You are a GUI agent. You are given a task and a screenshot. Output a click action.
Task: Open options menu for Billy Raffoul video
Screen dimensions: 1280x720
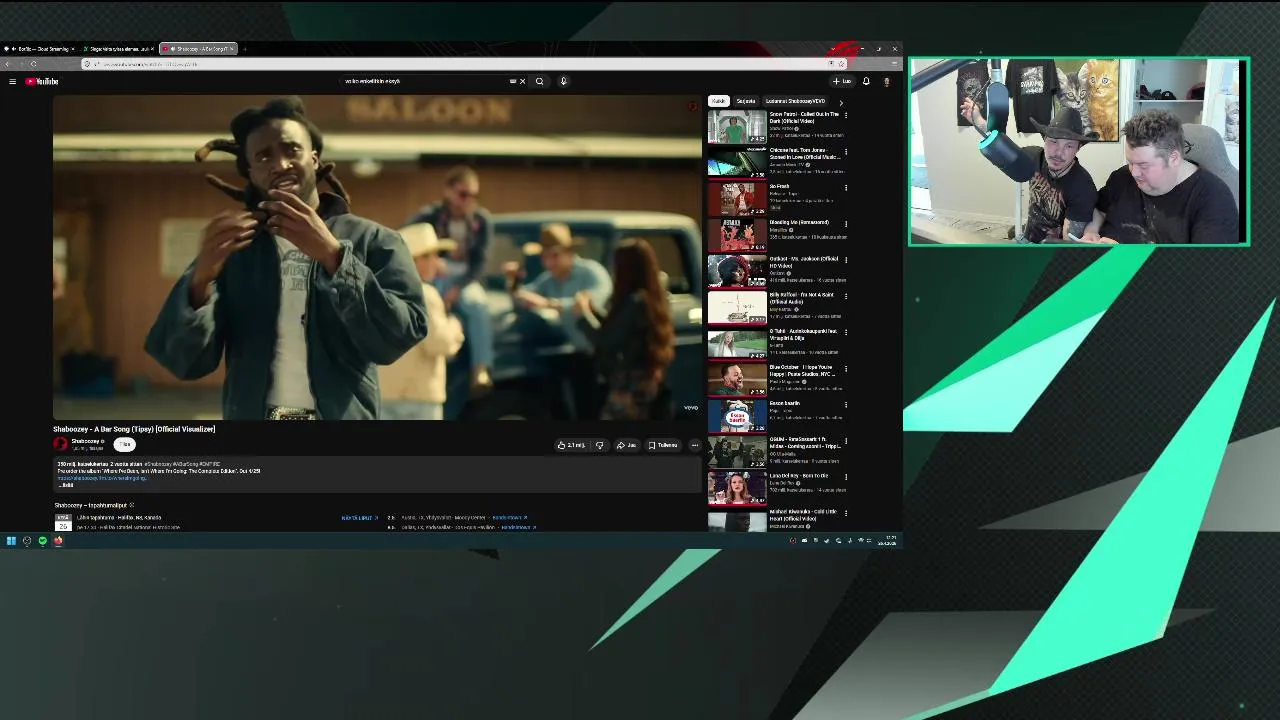pos(846,296)
